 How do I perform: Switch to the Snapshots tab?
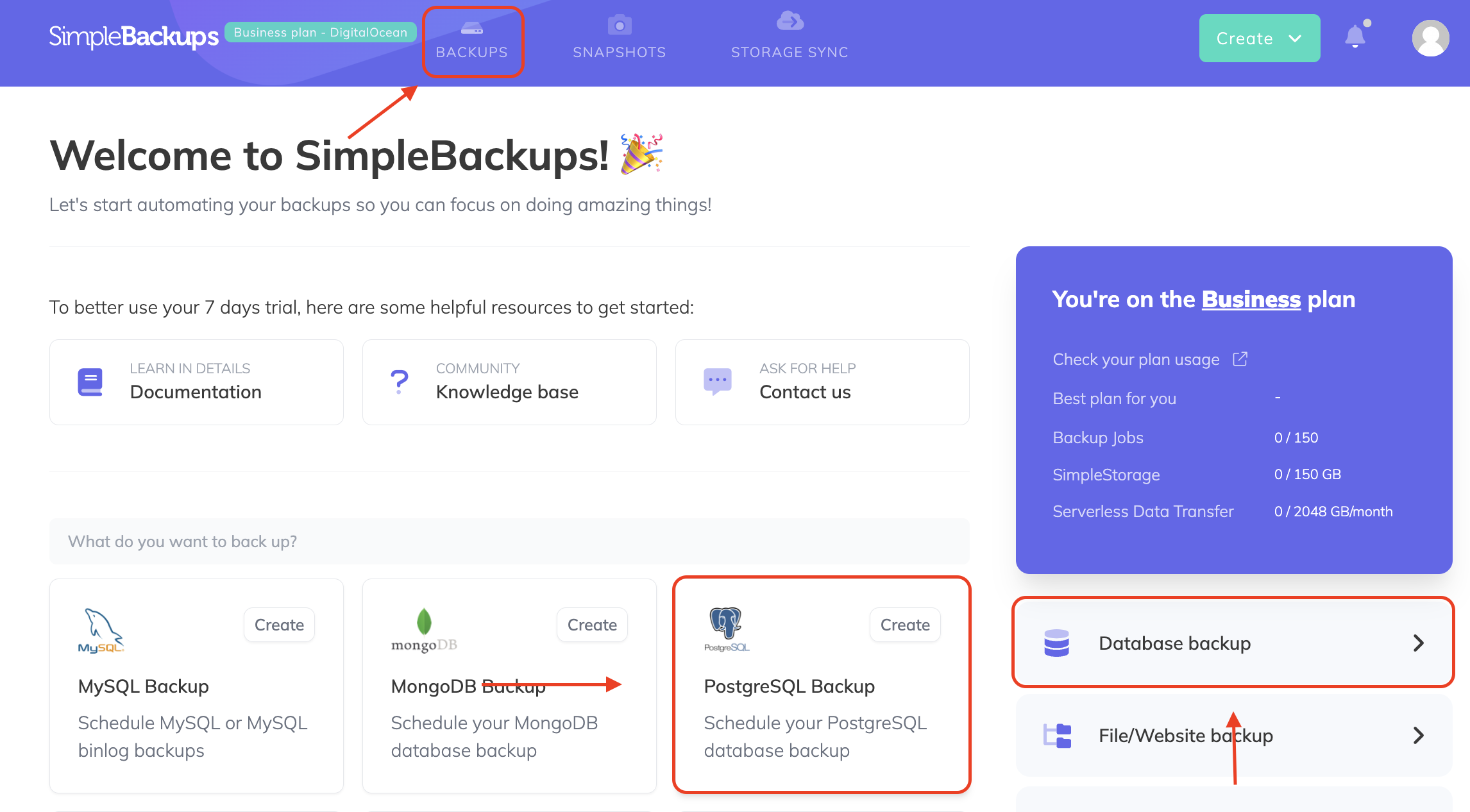pos(619,38)
